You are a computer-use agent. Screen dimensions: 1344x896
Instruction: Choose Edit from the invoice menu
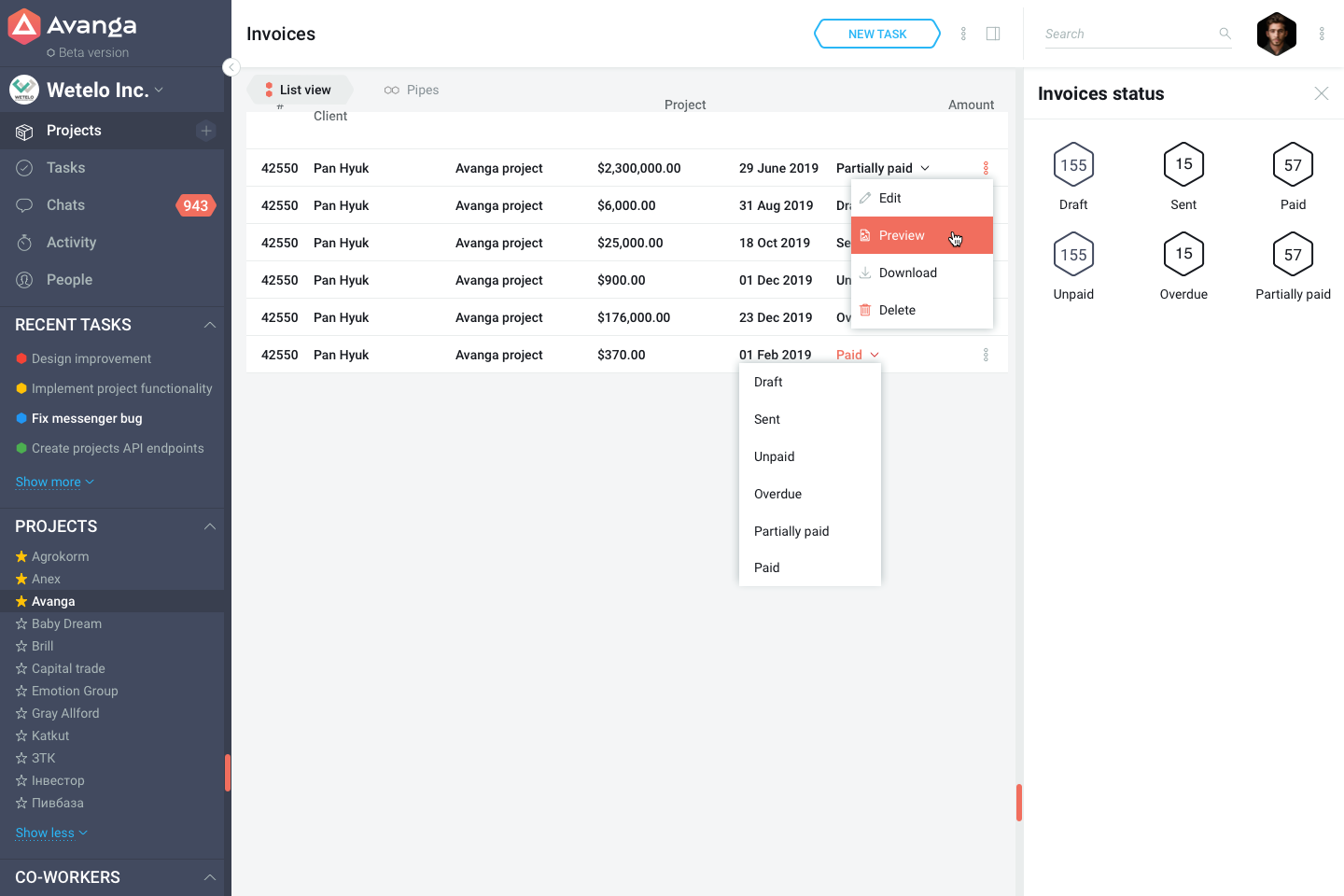point(922,198)
